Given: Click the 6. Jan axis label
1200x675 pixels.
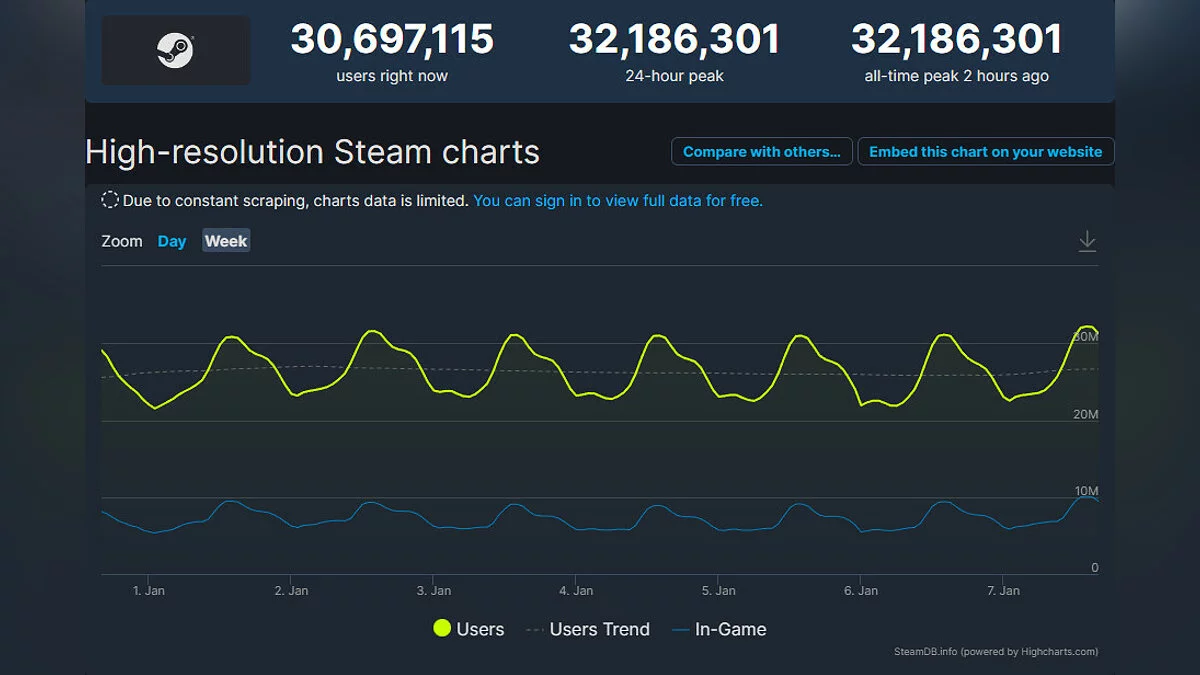Looking at the screenshot, I should (x=861, y=591).
